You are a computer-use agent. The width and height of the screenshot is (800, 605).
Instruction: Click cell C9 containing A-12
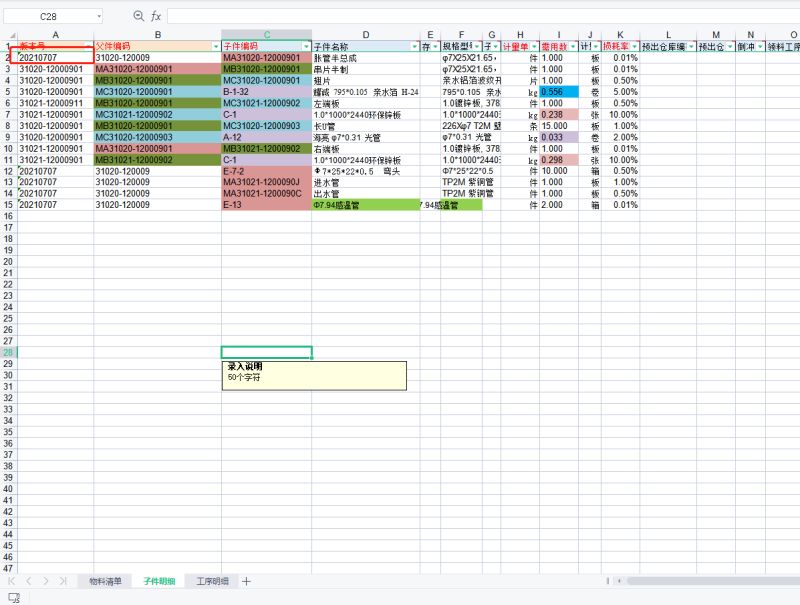tap(266, 137)
